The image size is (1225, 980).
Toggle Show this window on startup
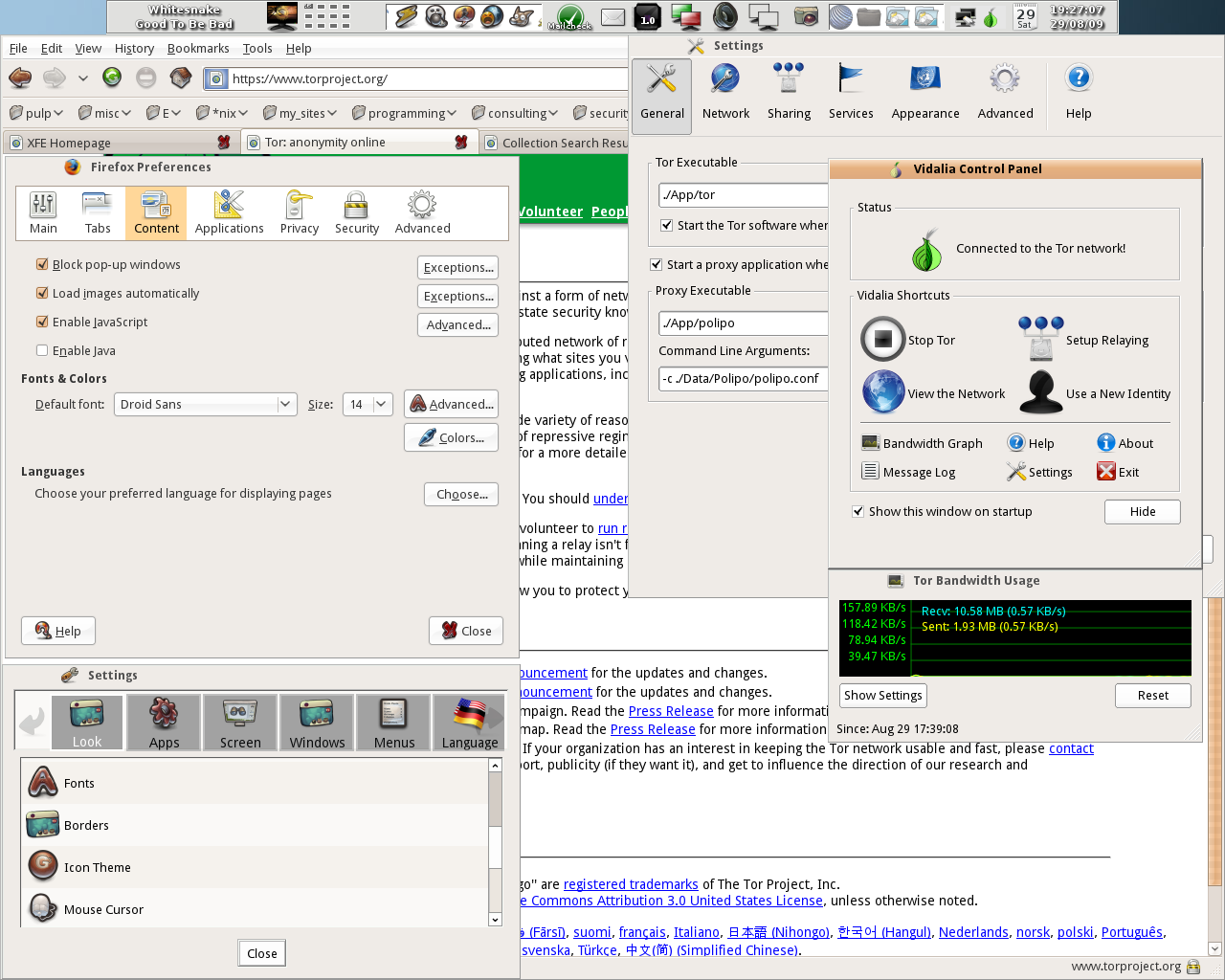point(858,511)
